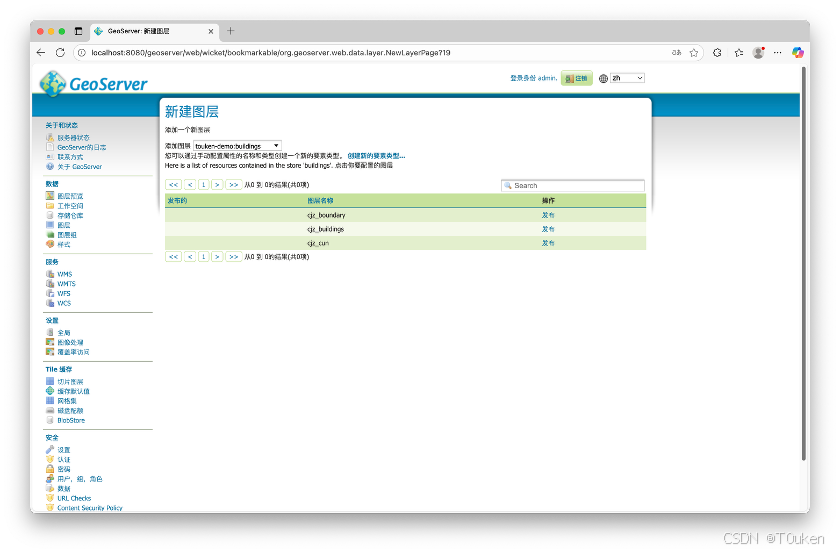Click the gridsets grid icon
Viewport: 840px width, 554px height.
(50, 401)
